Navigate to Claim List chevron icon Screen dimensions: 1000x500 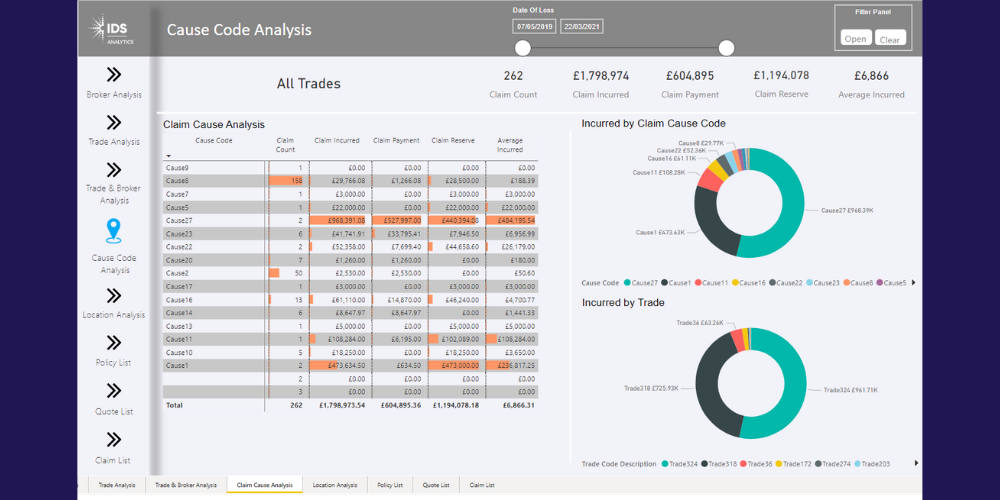tap(114, 439)
